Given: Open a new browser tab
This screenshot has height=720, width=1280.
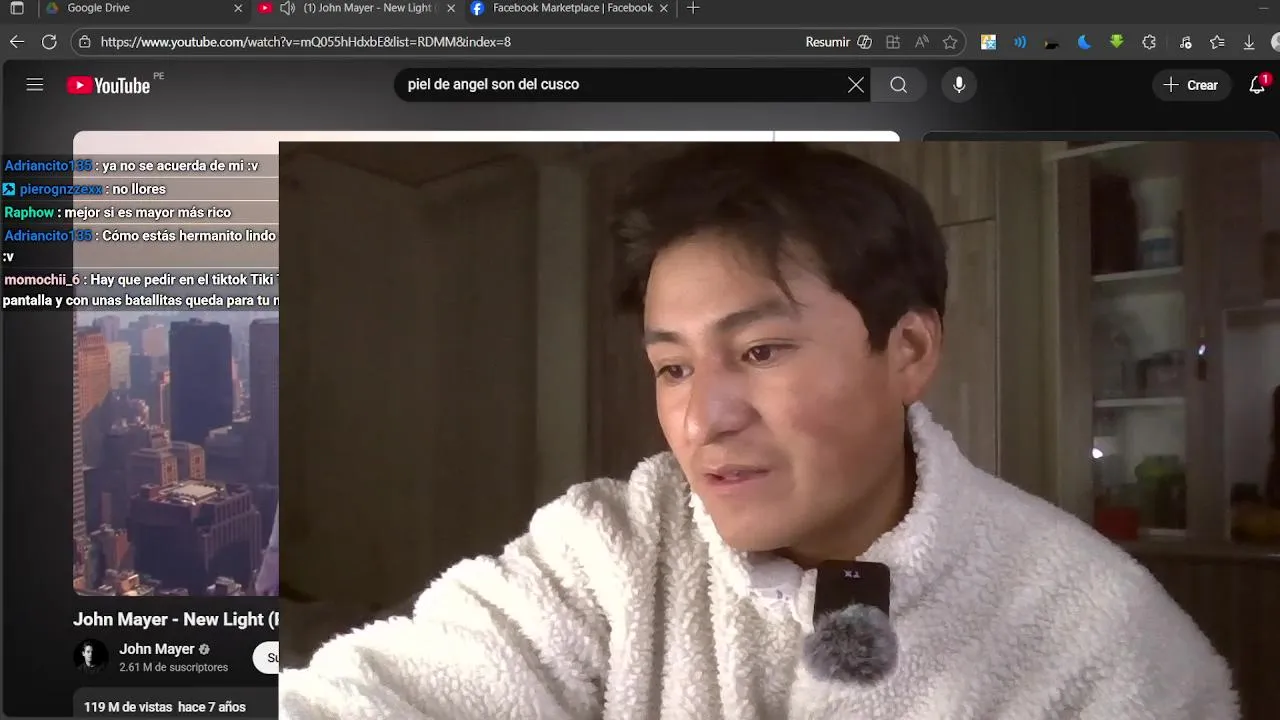Looking at the screenshot, I should (x=693, y=8).
